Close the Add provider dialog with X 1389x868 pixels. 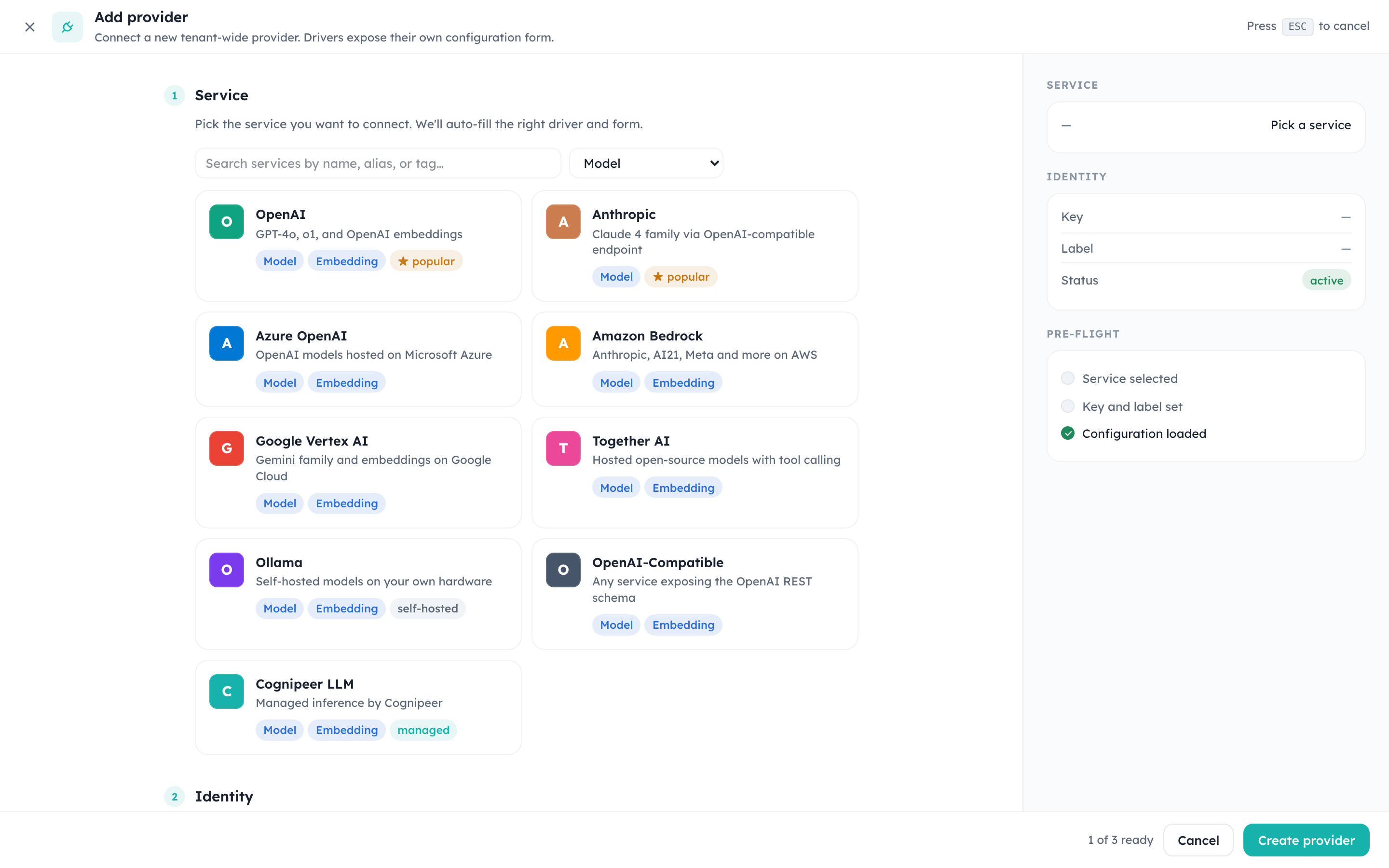click(x=30, y=27)
